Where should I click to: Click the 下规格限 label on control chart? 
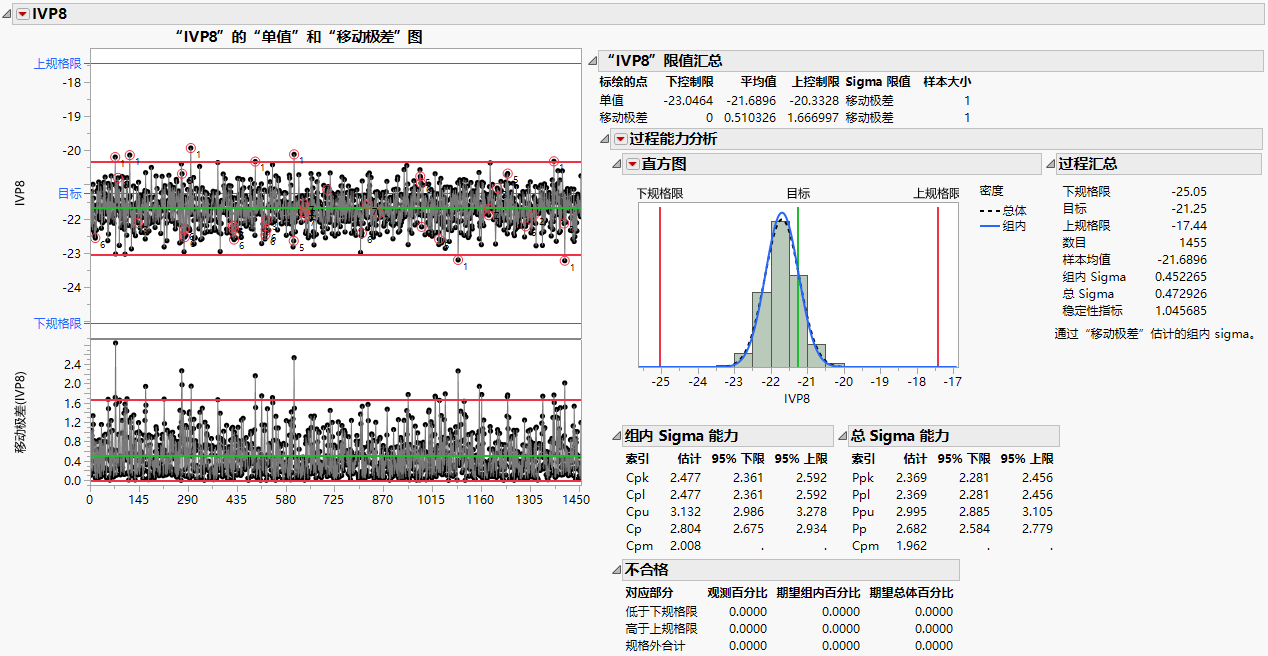(57, 323)
